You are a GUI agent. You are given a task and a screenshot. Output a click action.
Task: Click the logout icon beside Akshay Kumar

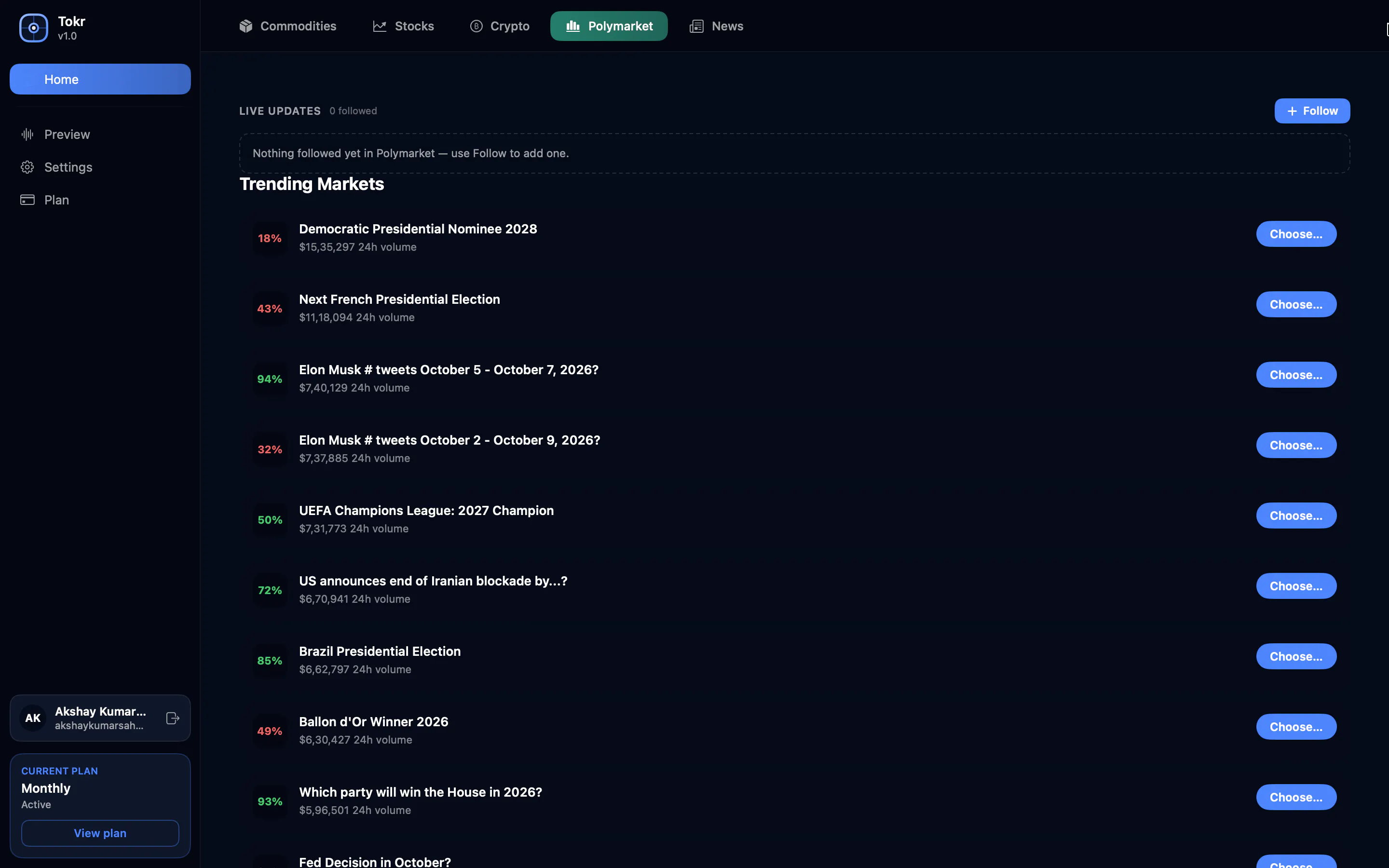click(x=173, y=718)
